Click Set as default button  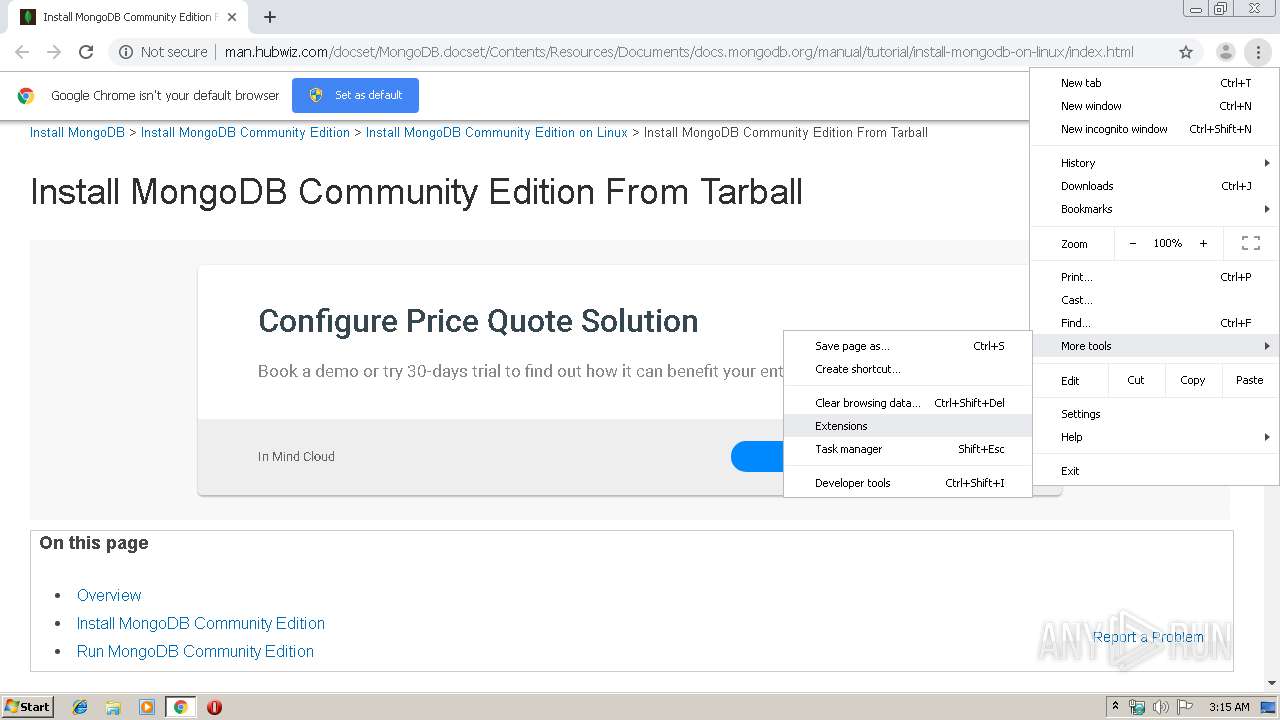(x=355, y=95)
